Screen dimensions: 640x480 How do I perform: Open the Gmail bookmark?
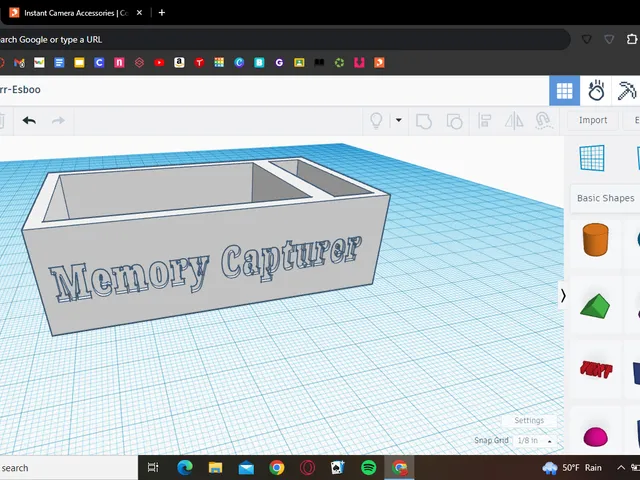pyautogui.click(x=19, y=62)
